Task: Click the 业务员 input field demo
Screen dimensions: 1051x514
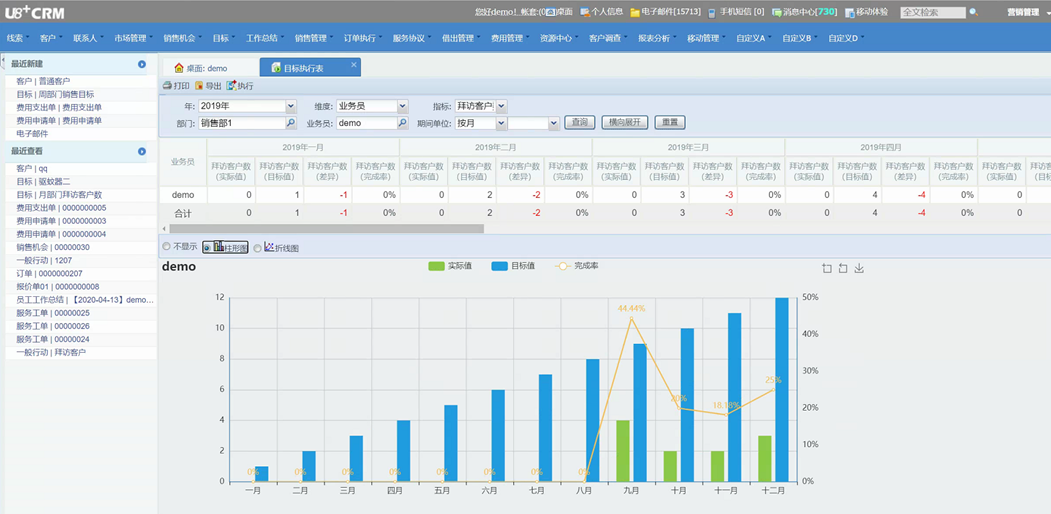Action: [367, 123]
